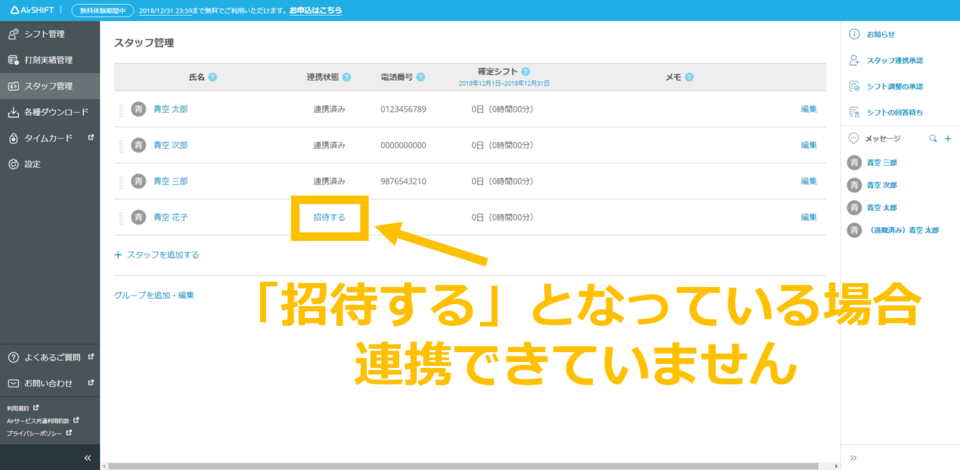
Task: Click グループを追加・編集 link
Action: [154, 295]
